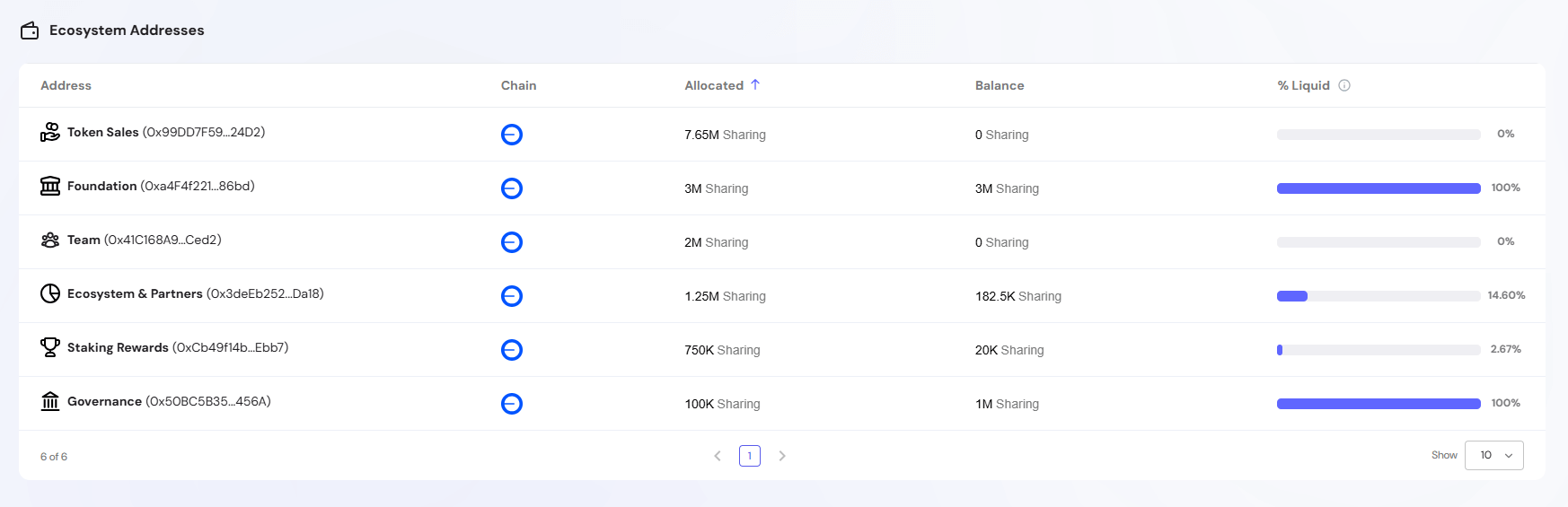Screen dimensions: 1568x507
Task: Click the Governance bank icon
Action: [x=50, y=401]
